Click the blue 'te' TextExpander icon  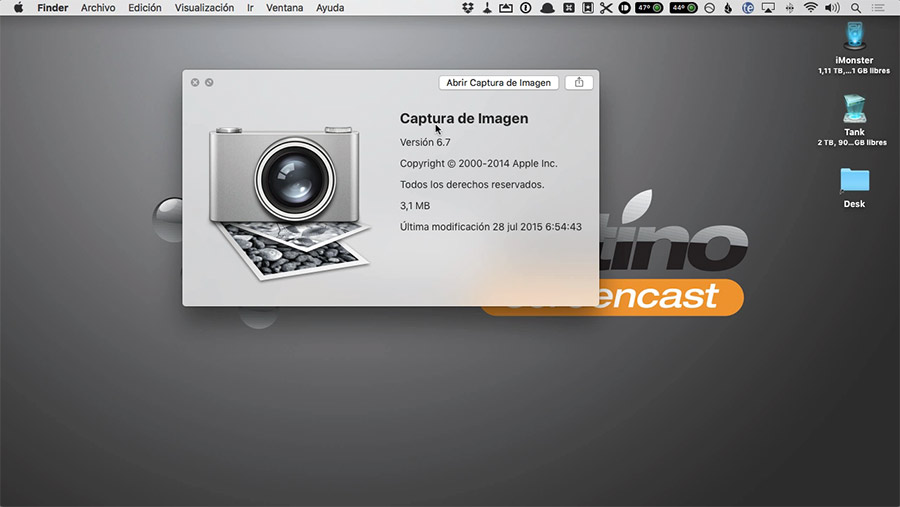point(747,8)
